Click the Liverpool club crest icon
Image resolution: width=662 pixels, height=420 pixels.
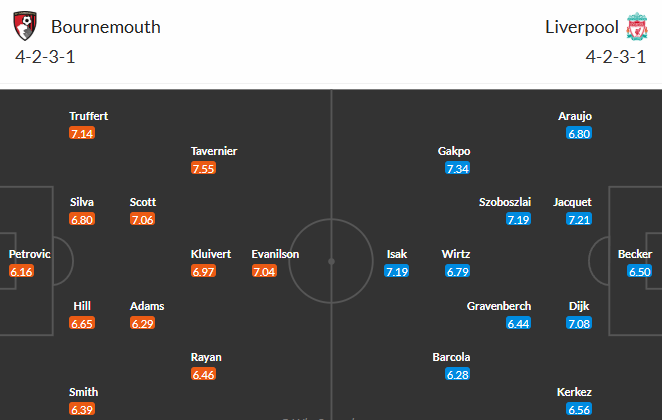tap(637, 26)
